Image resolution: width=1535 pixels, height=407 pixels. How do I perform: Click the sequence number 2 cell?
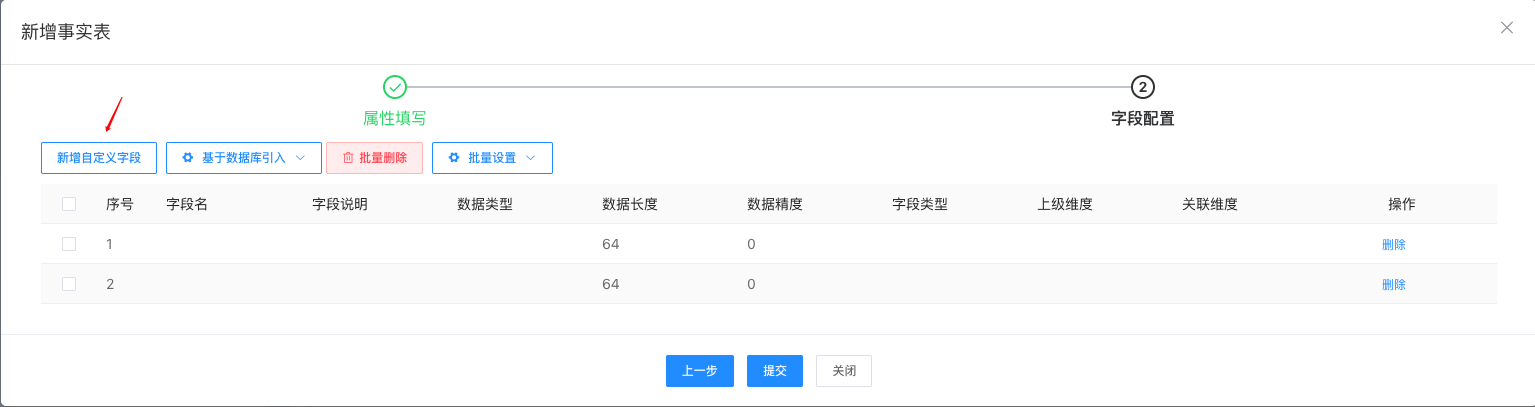(110, 284)
